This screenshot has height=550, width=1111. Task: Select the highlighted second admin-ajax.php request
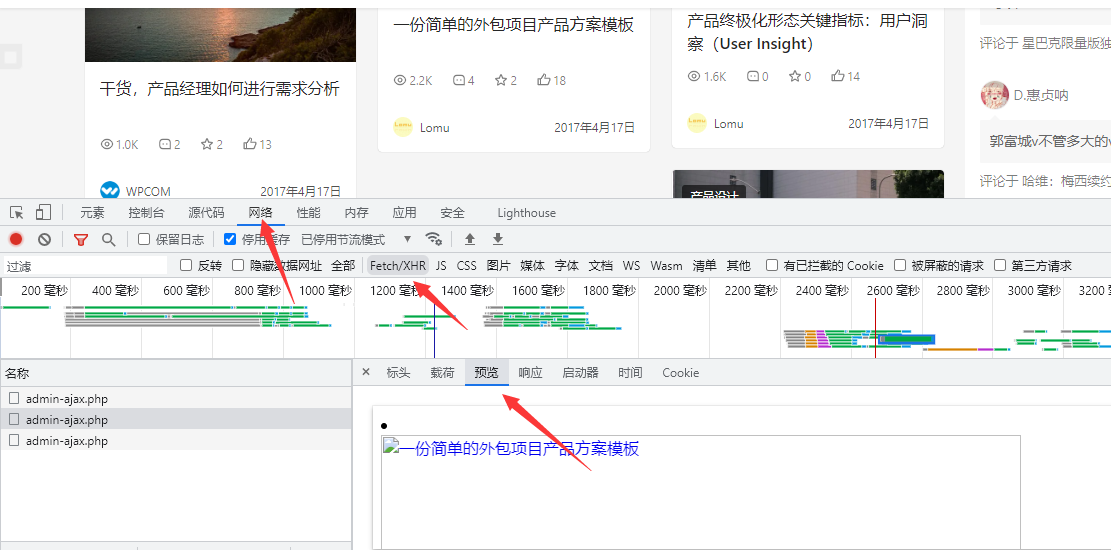pos(176,420)
